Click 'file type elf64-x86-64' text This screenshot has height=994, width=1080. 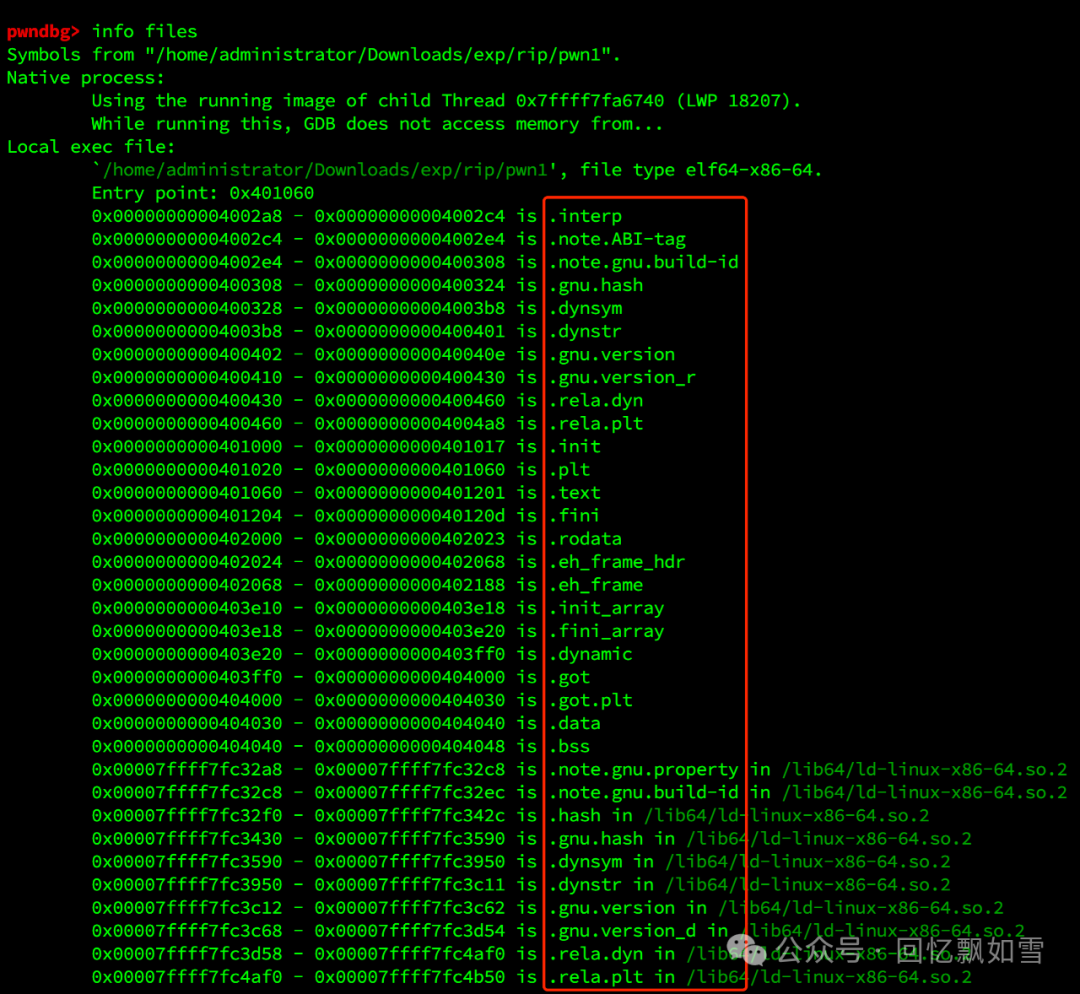point(701,170)
